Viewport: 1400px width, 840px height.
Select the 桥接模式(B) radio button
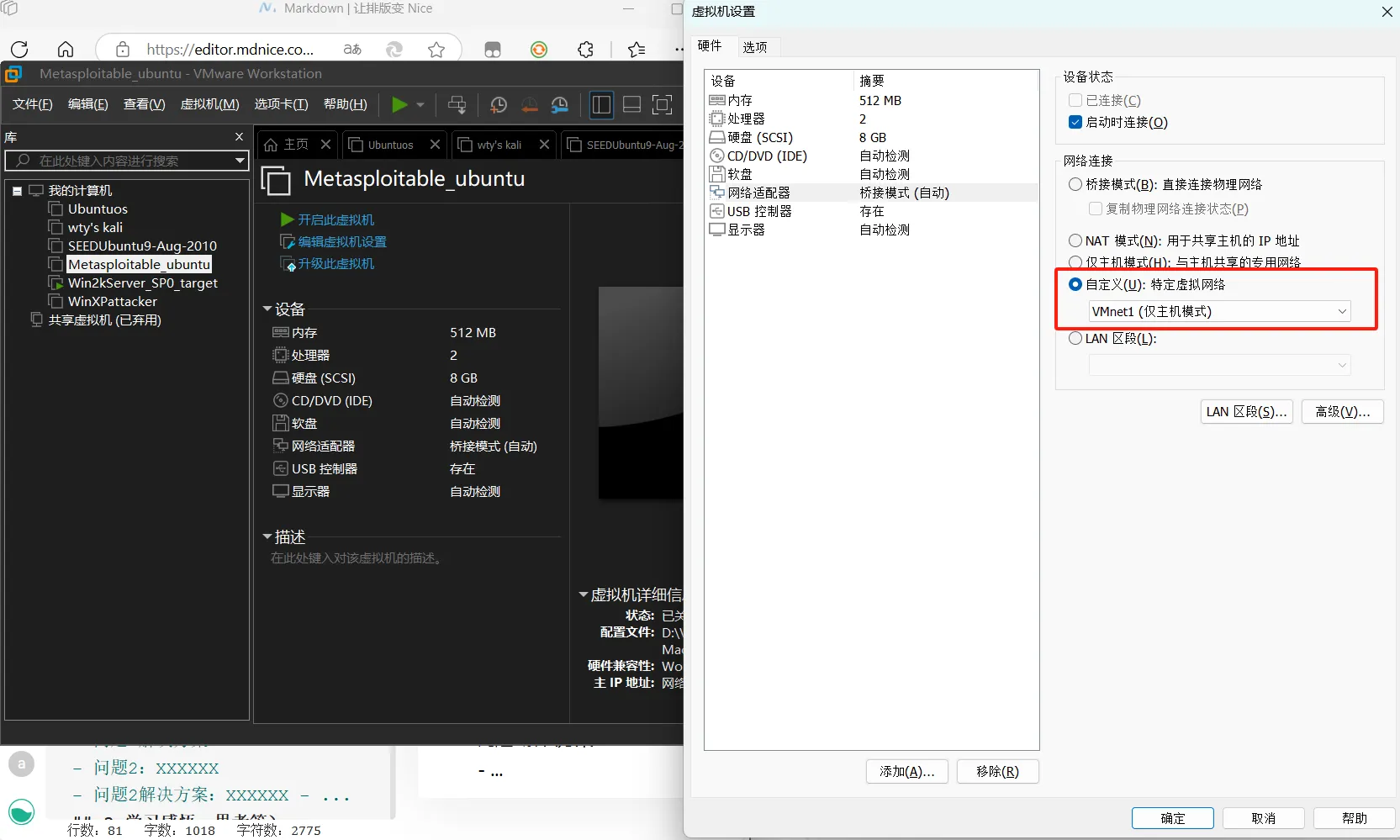[x=1075, y=184]
